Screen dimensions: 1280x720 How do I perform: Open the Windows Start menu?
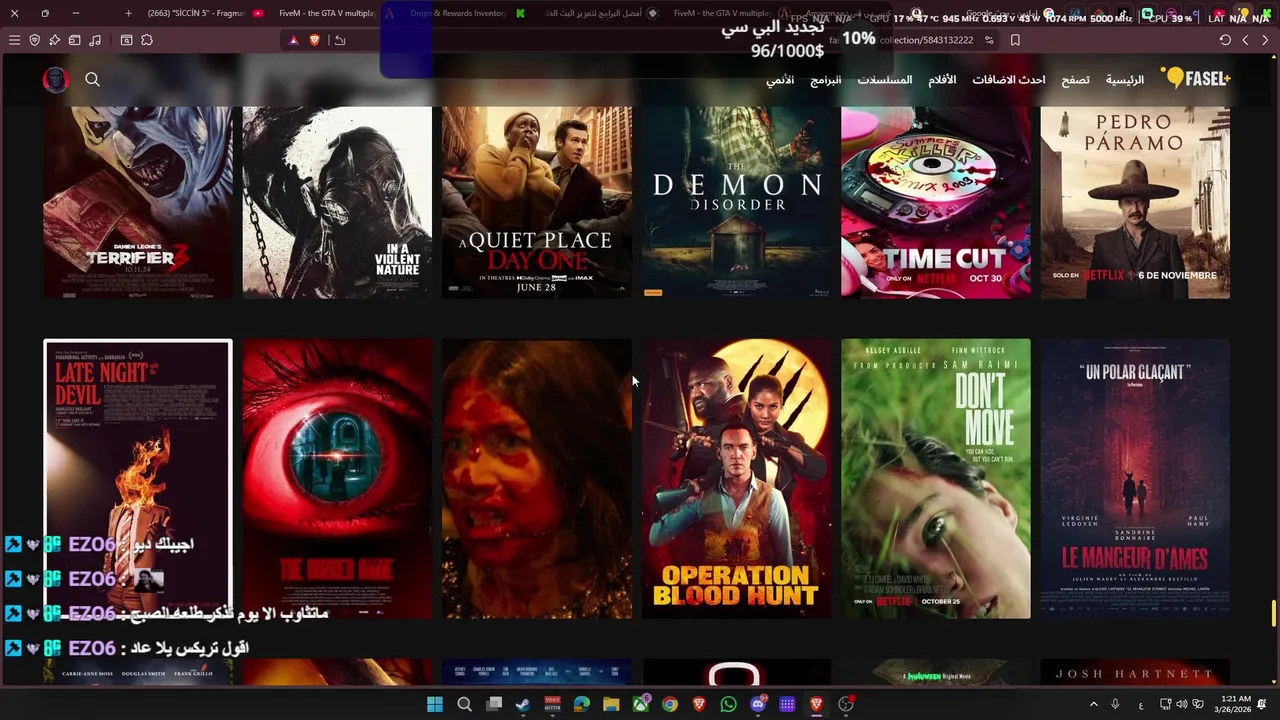point(435,704)
